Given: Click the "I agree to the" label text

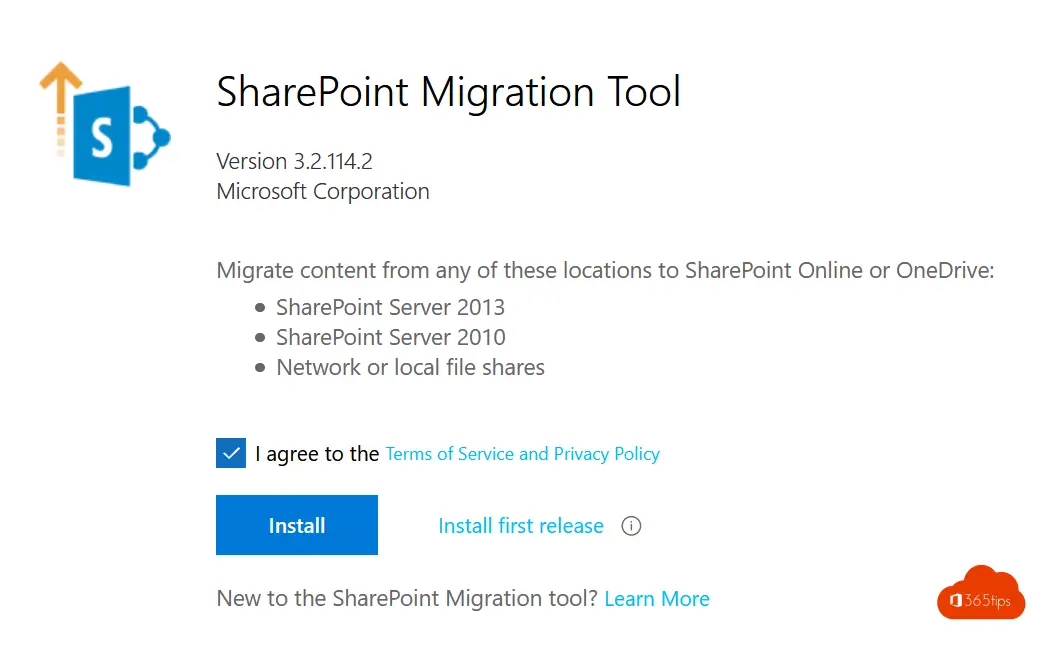Looking at the screenshot, I should [x=317, y=454].
